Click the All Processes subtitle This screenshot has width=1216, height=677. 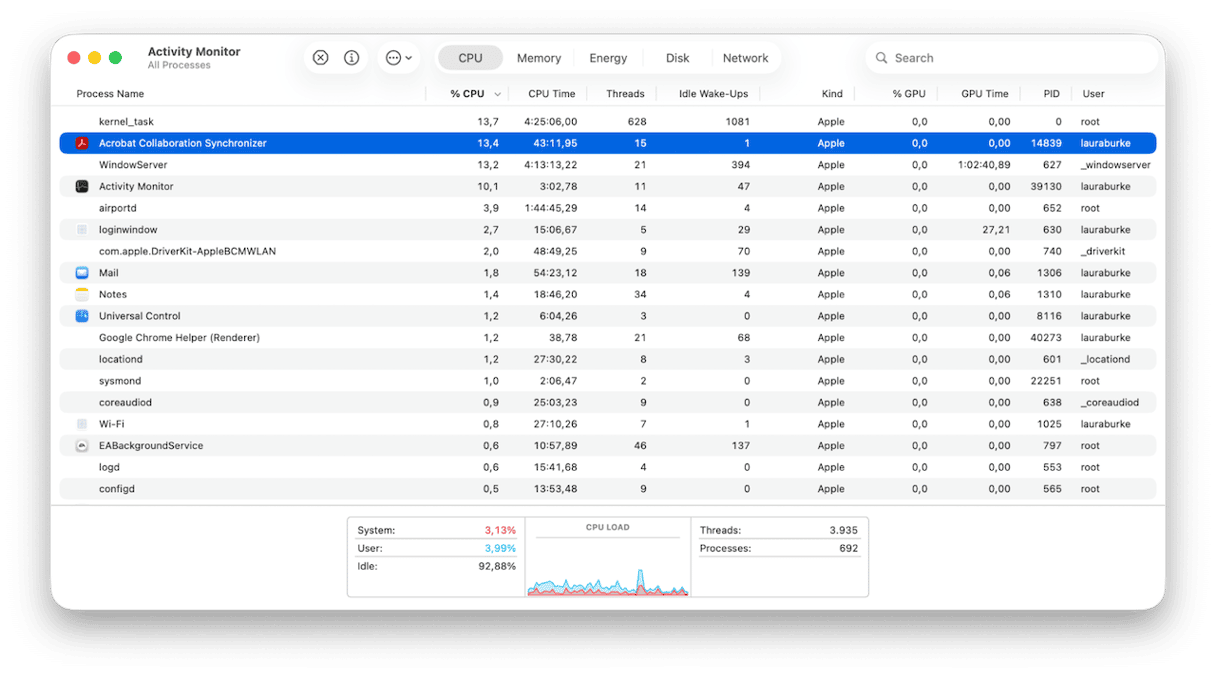pyautogui.click(x=179, y=66)
